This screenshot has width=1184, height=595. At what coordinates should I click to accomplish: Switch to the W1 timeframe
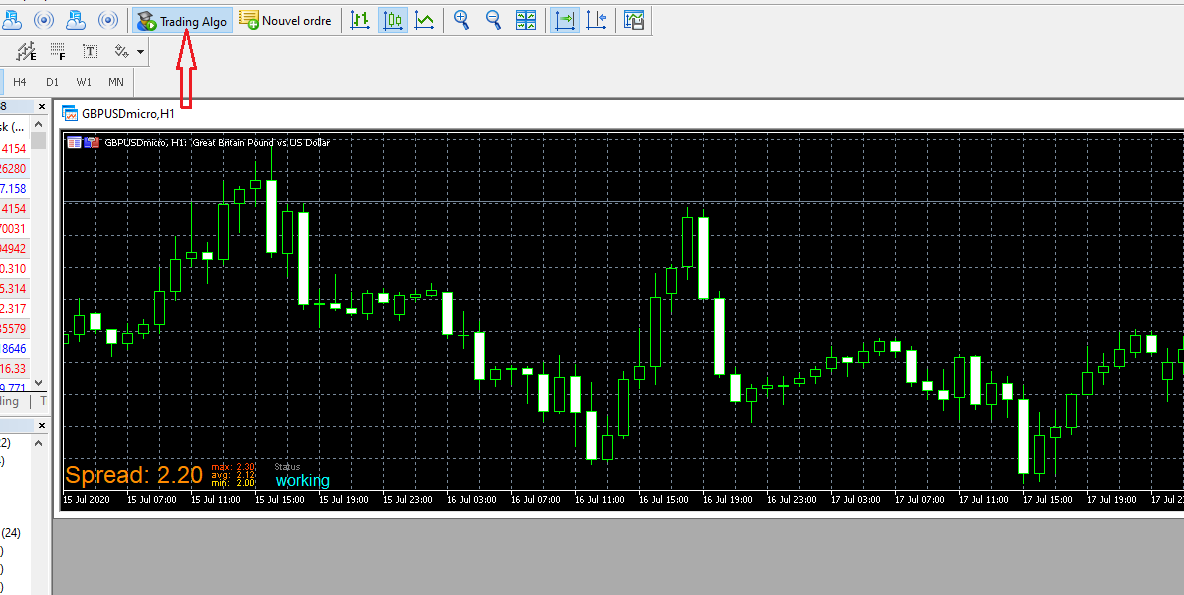tap(84, 82)
